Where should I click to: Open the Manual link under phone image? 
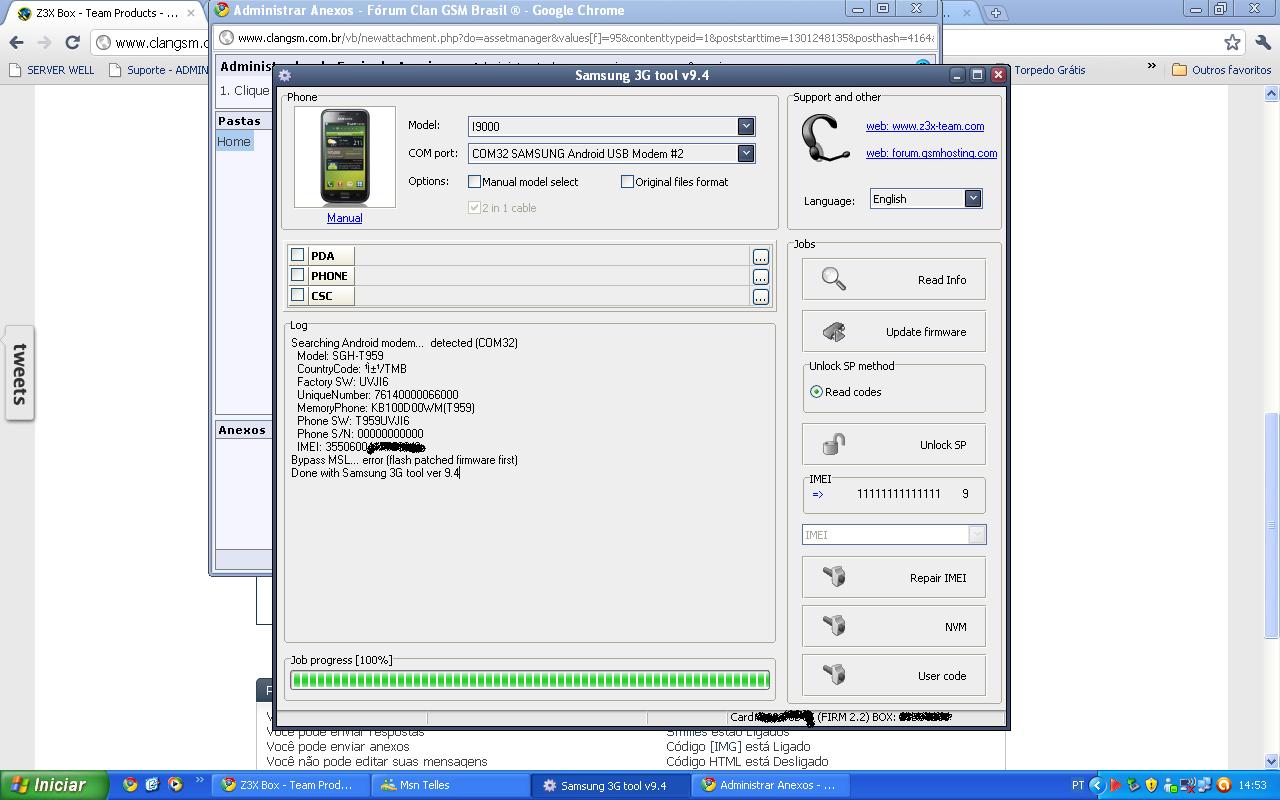[x=344, y=218]
